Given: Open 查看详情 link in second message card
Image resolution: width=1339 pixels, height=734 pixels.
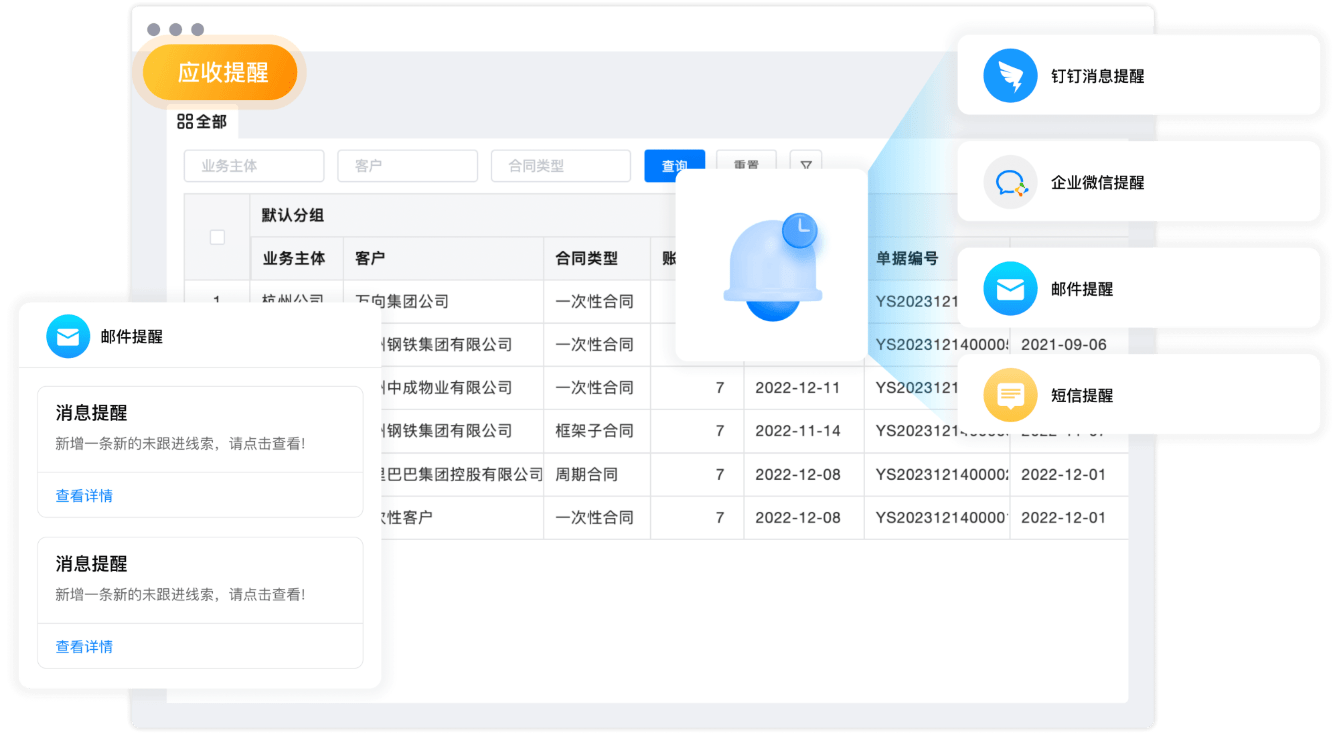Looking at the screenshot, I should tap(84, 647).
